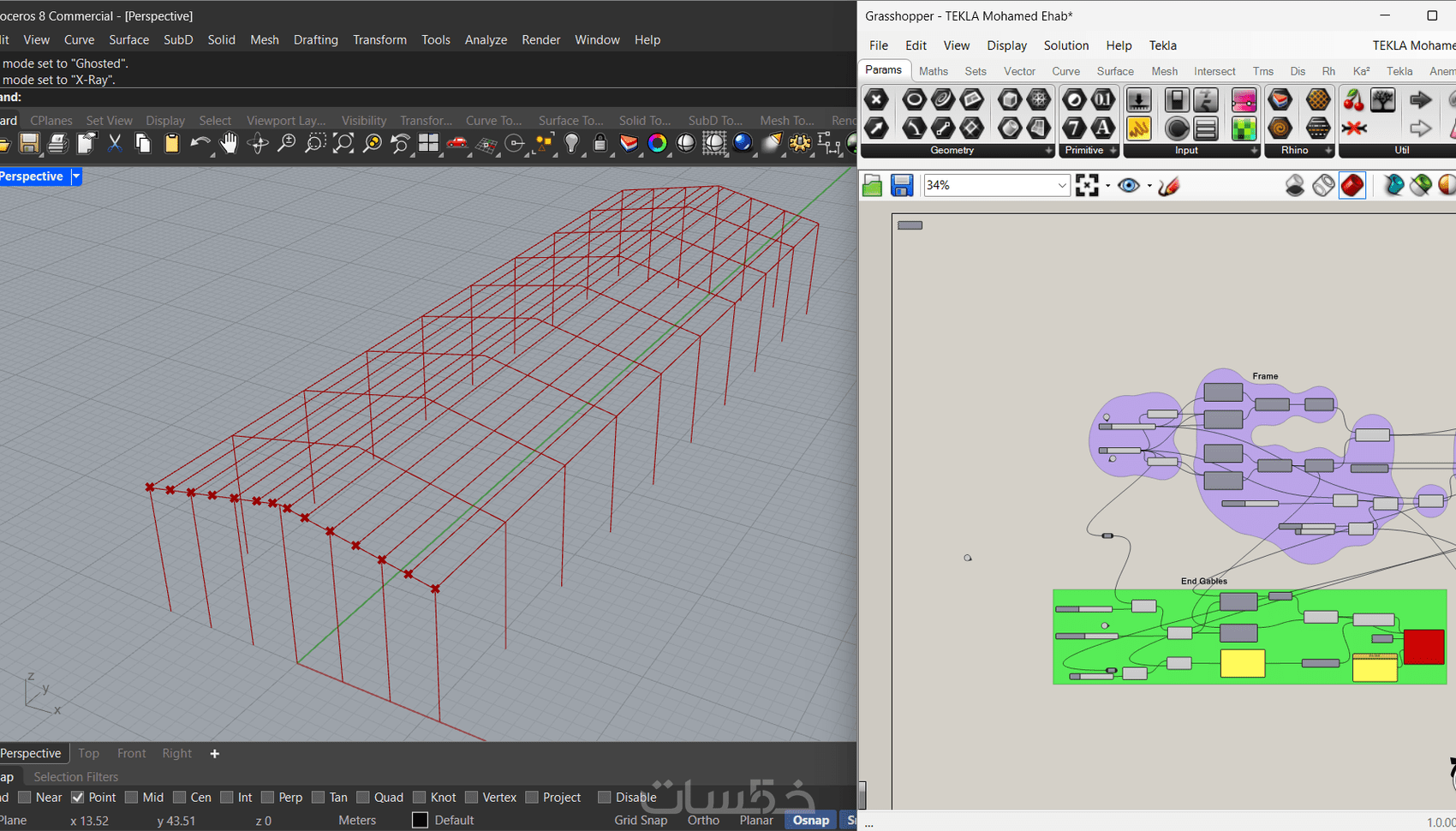The image size is (1456, 831).
Task: Click the black Default layer color swatch
Action: coord(420,820)
